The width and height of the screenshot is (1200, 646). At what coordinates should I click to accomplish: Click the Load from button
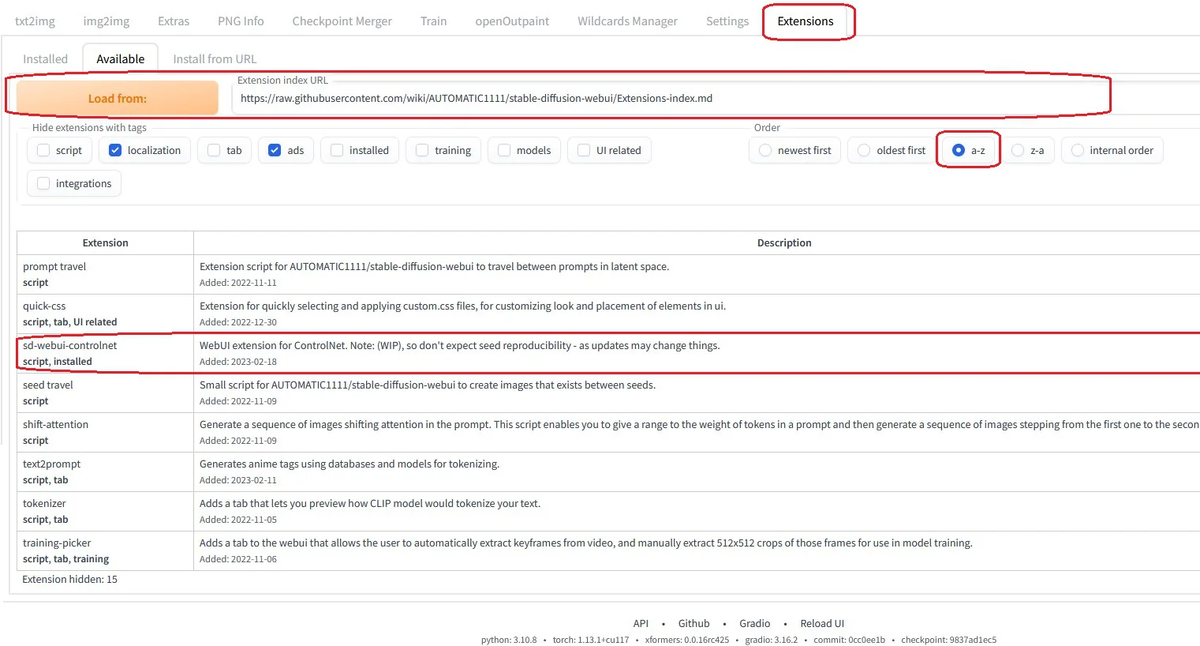(x=117, y=98)
